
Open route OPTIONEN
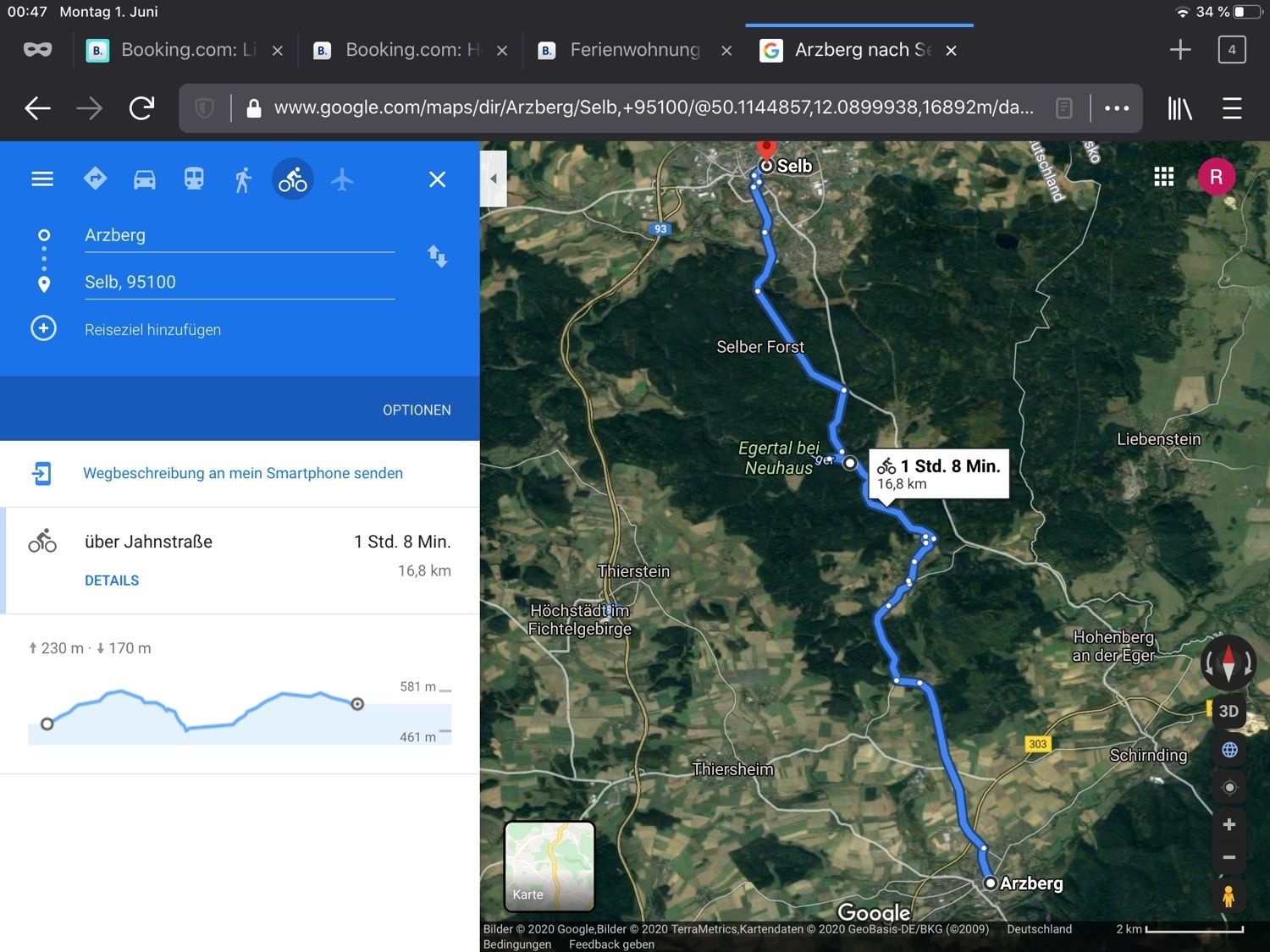[x=417, y=410]
